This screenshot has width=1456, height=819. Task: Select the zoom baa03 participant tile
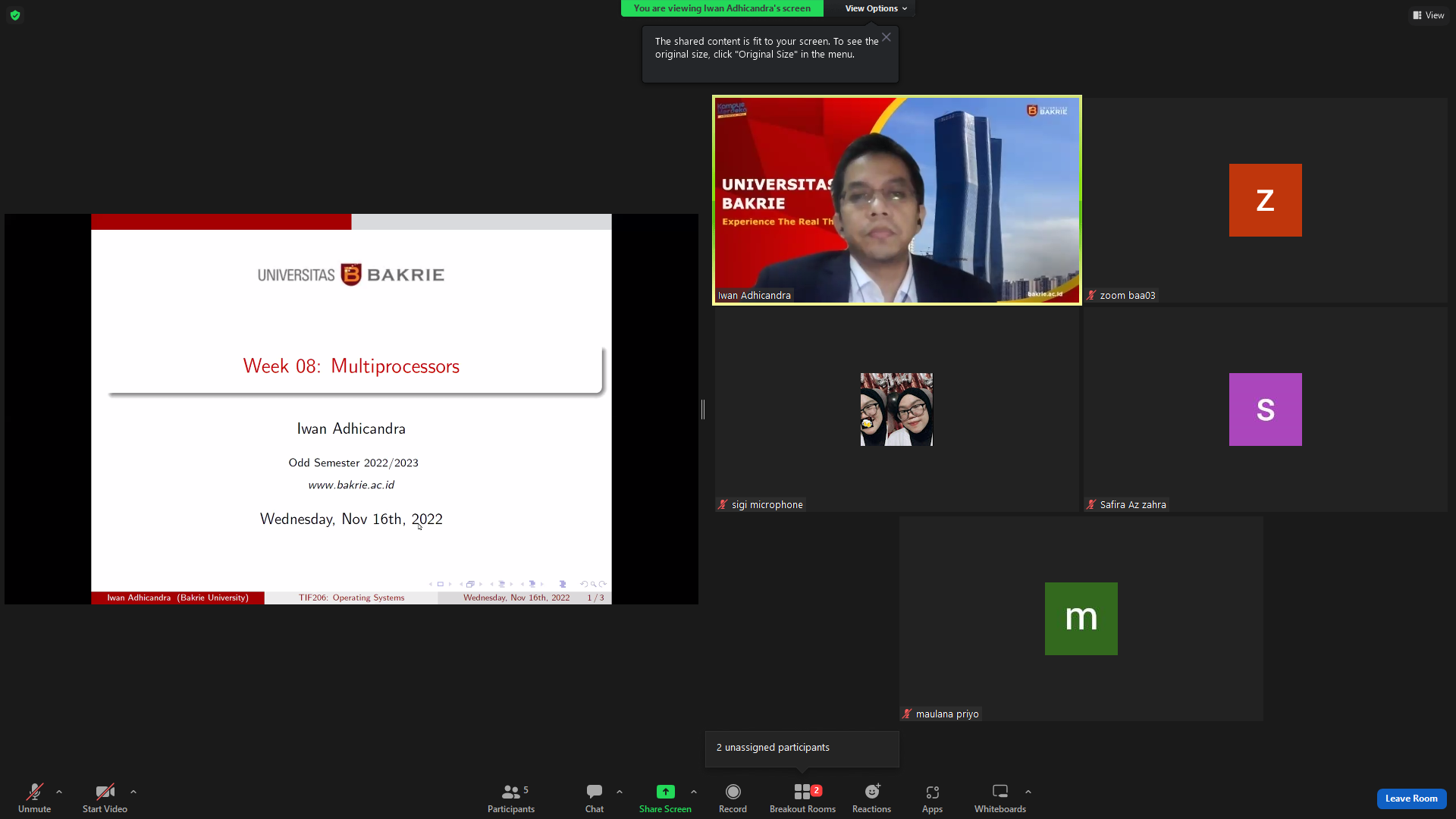(1266, 200)
